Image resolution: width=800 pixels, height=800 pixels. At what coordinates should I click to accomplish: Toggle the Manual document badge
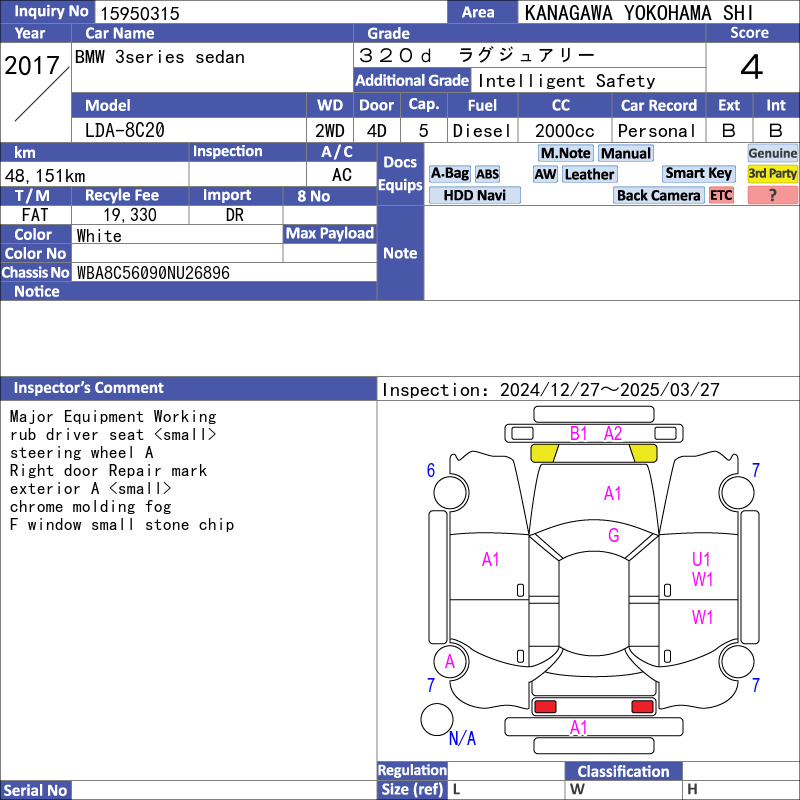point(626,153)
